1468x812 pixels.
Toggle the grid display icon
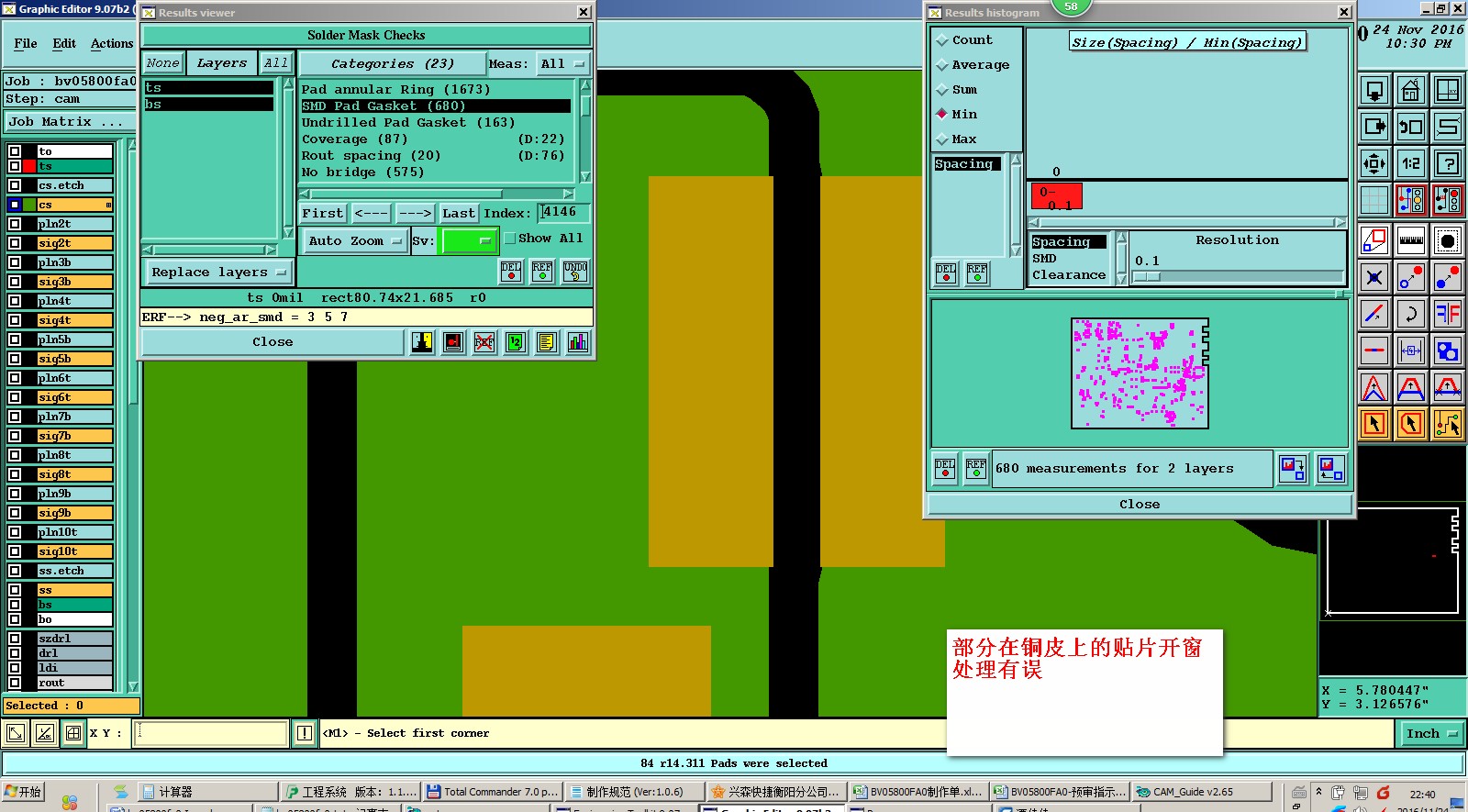[1373, 199]
